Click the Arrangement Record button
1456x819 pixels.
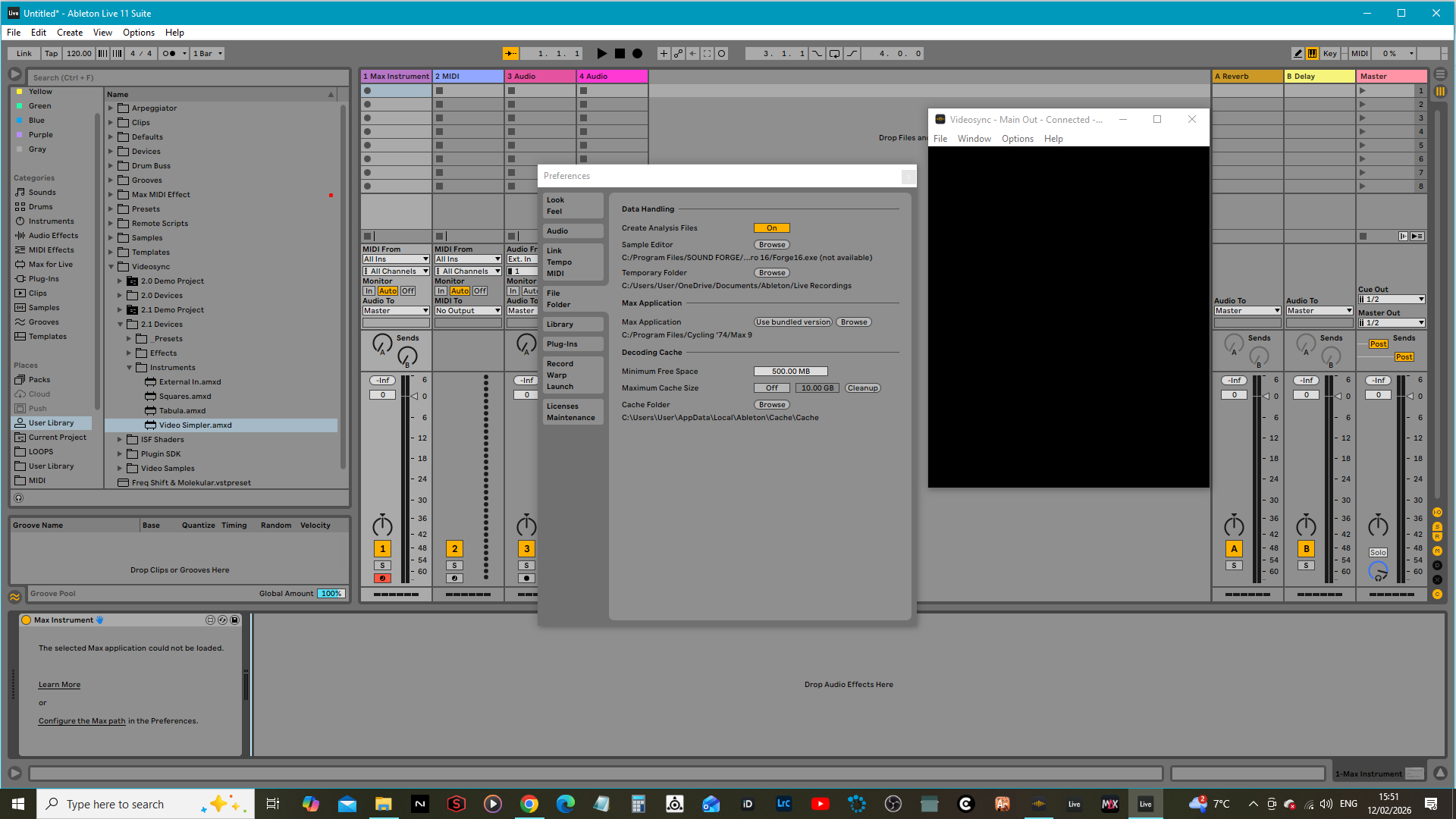coord(638,54)
